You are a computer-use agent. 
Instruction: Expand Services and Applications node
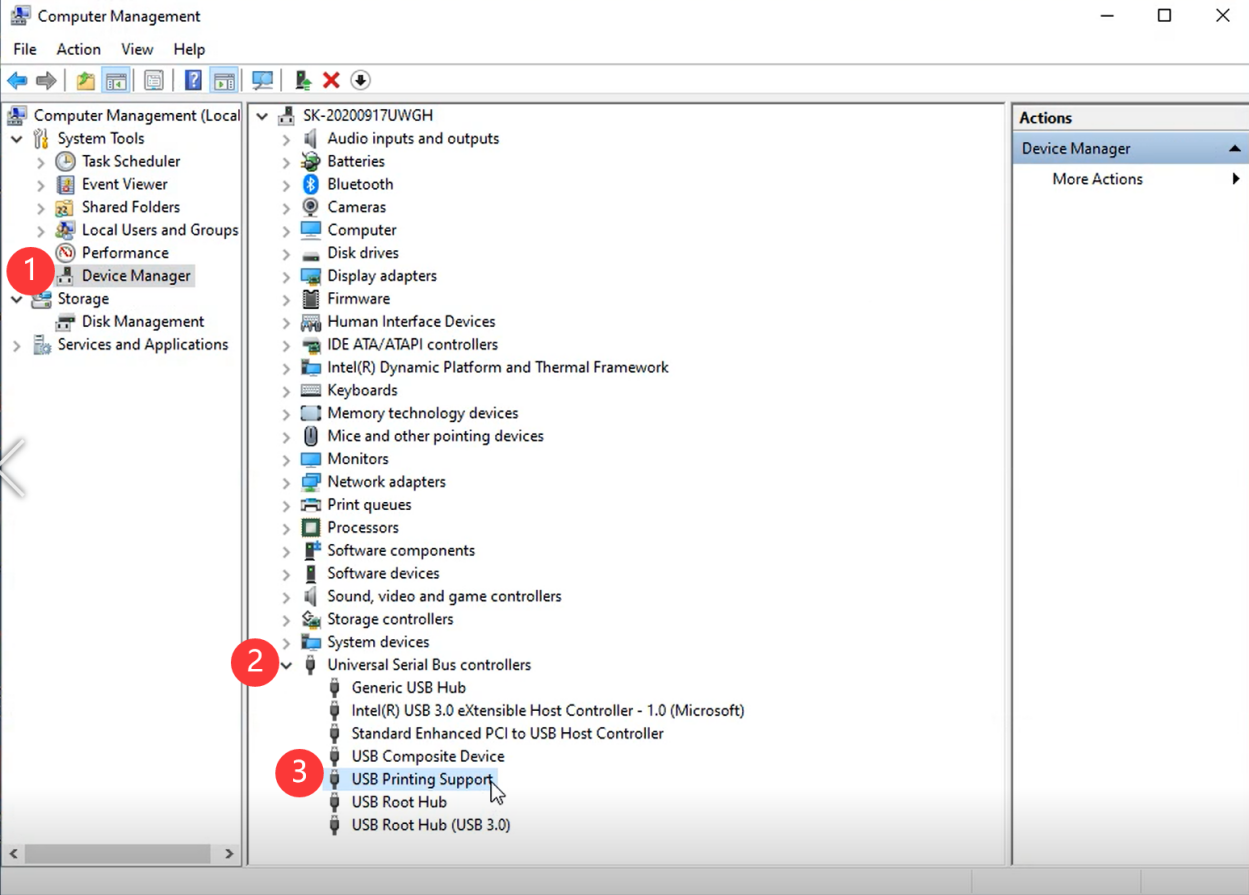[17, 345]
